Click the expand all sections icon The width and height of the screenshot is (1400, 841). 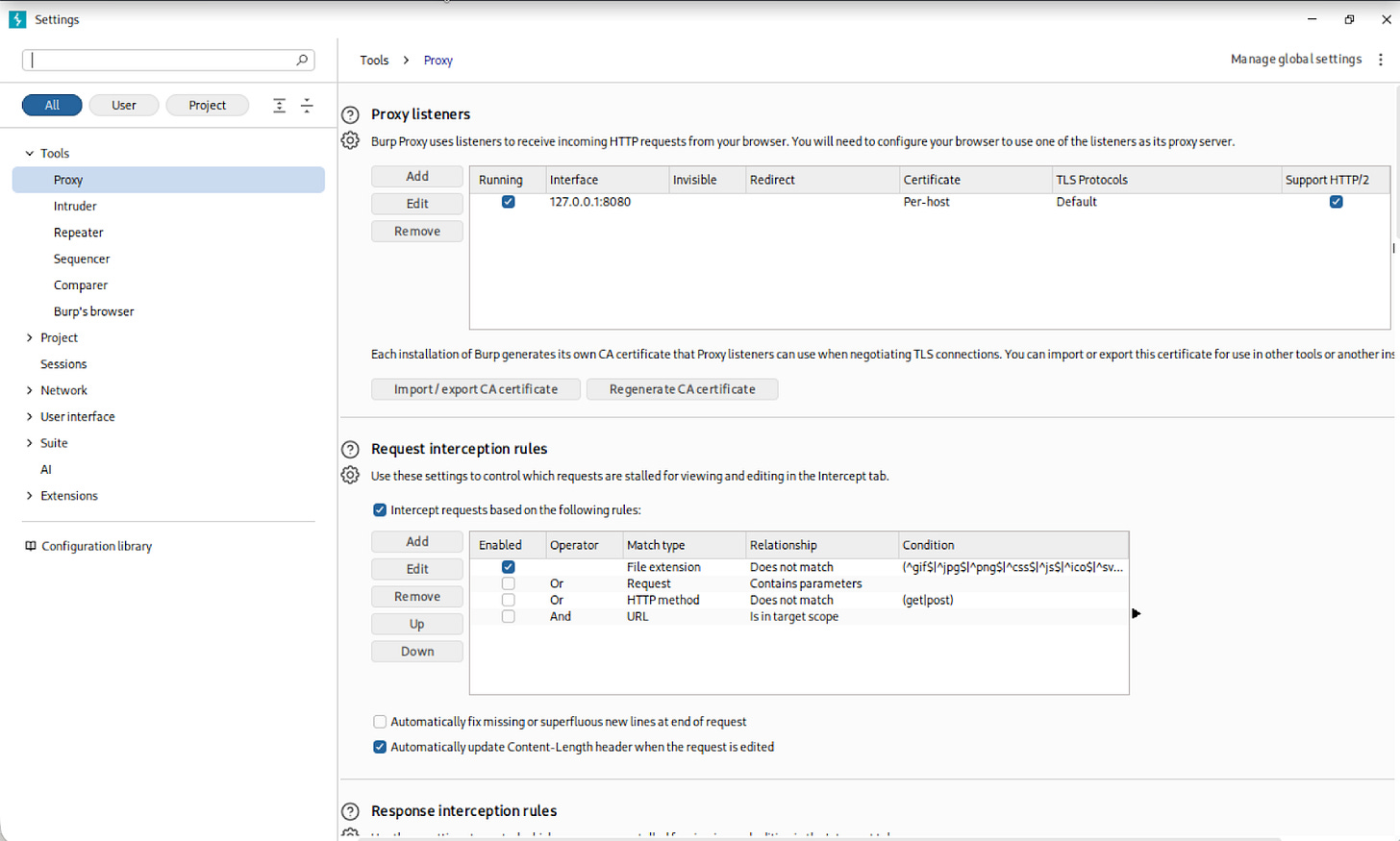tap(279, 106)
